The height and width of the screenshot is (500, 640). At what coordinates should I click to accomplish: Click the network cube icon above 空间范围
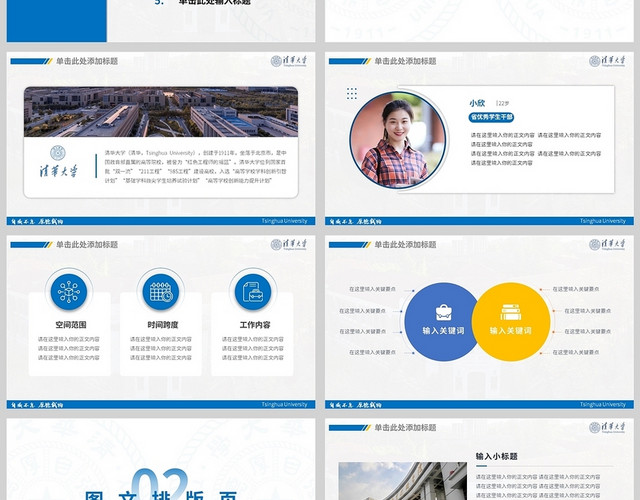pos(69,292)
